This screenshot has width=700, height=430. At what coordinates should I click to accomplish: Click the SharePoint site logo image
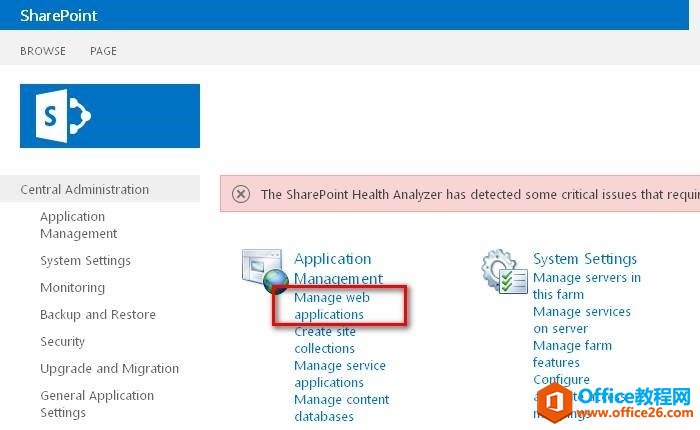[x=110, y=116]
